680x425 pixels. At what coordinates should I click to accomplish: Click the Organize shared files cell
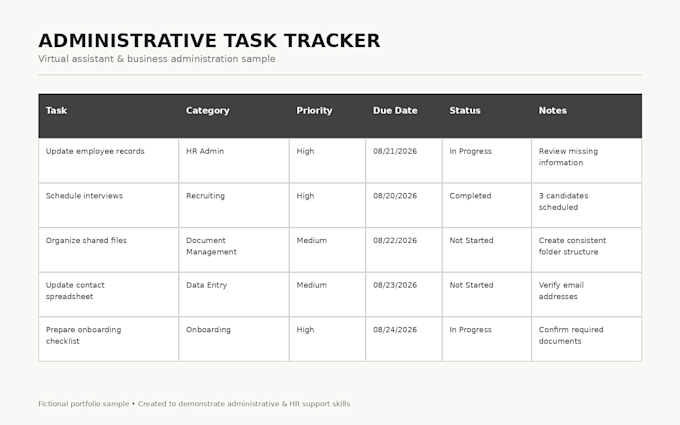pyautogui.click(x=108, y=250)
